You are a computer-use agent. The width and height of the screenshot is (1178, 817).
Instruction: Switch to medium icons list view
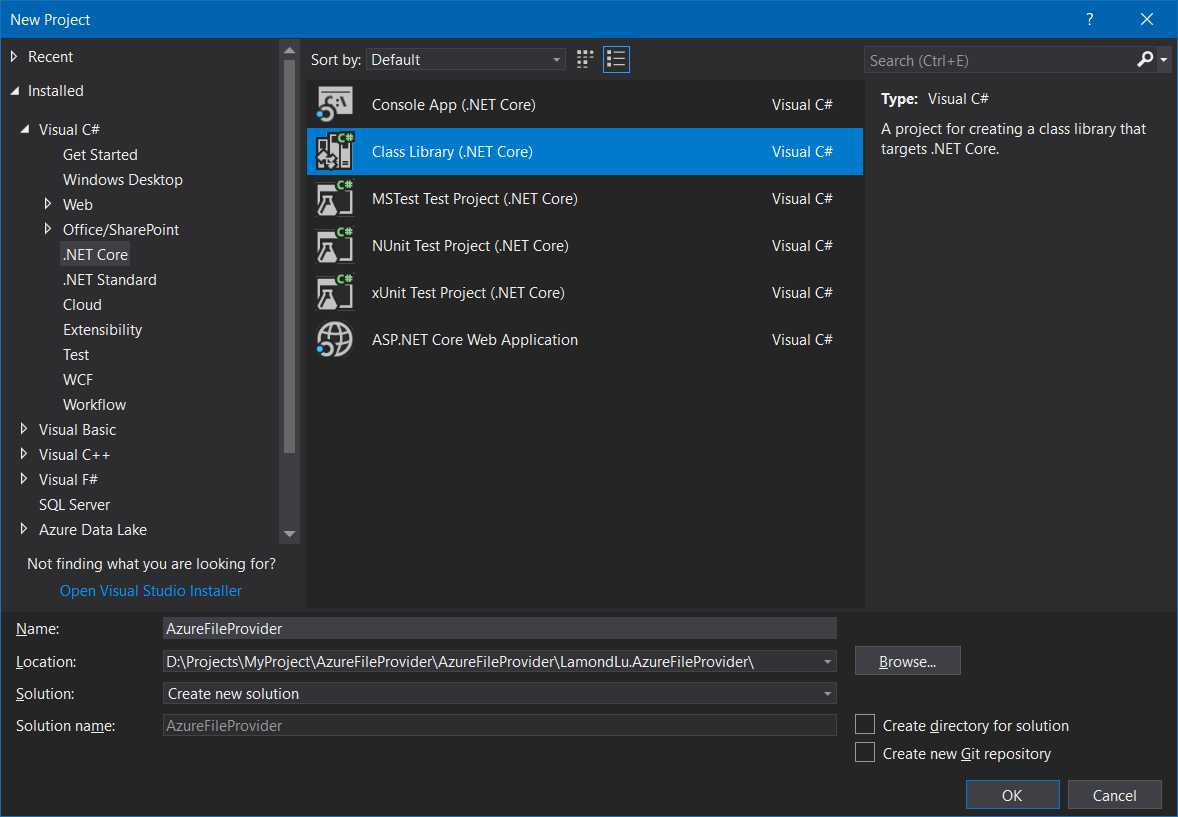(616, 59)
